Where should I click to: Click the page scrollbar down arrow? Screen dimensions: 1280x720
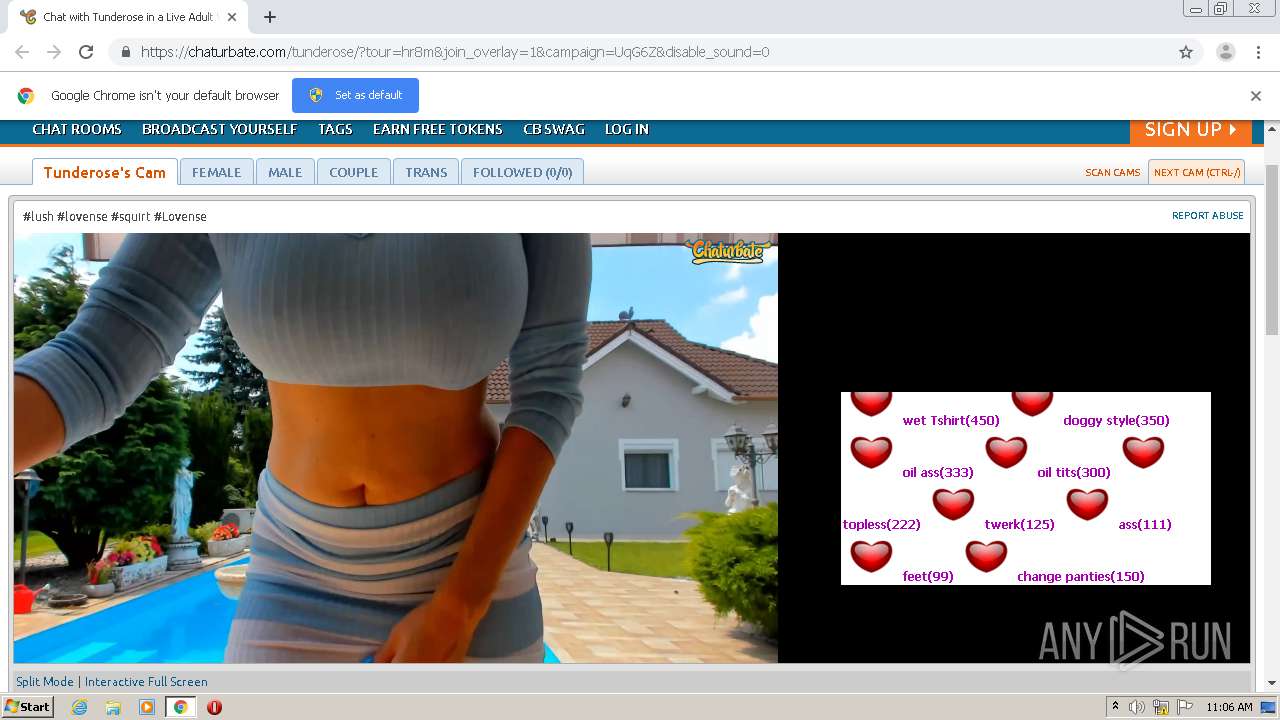[1272, 683]
